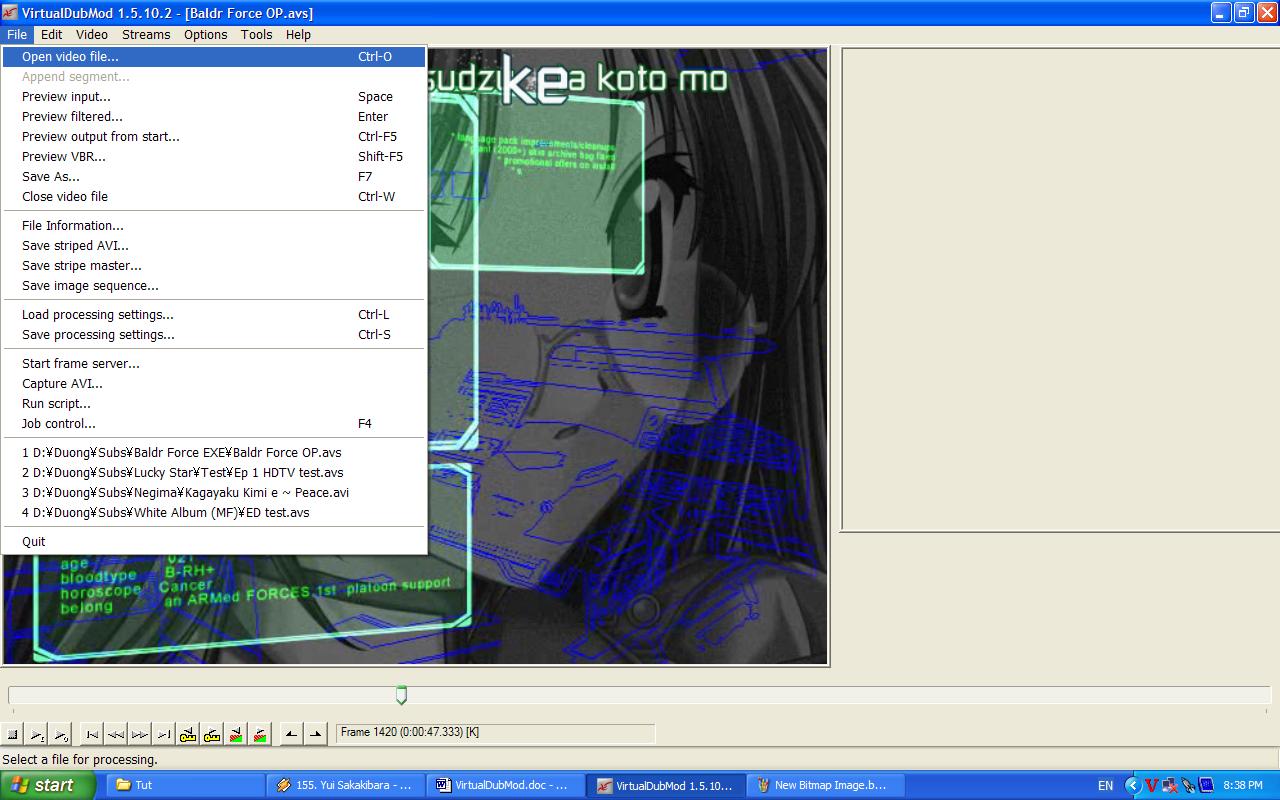Select Save processing settings...
Viewport: 1280px width, 800px height.
pos(214,335)
